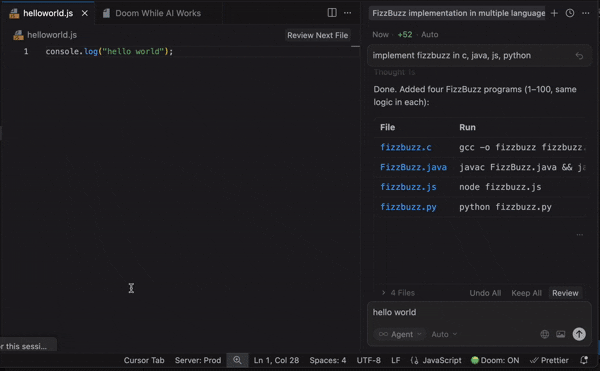Screen dimensions: 600x371
Task: Change line ending via LF
Action: point(396,360)
